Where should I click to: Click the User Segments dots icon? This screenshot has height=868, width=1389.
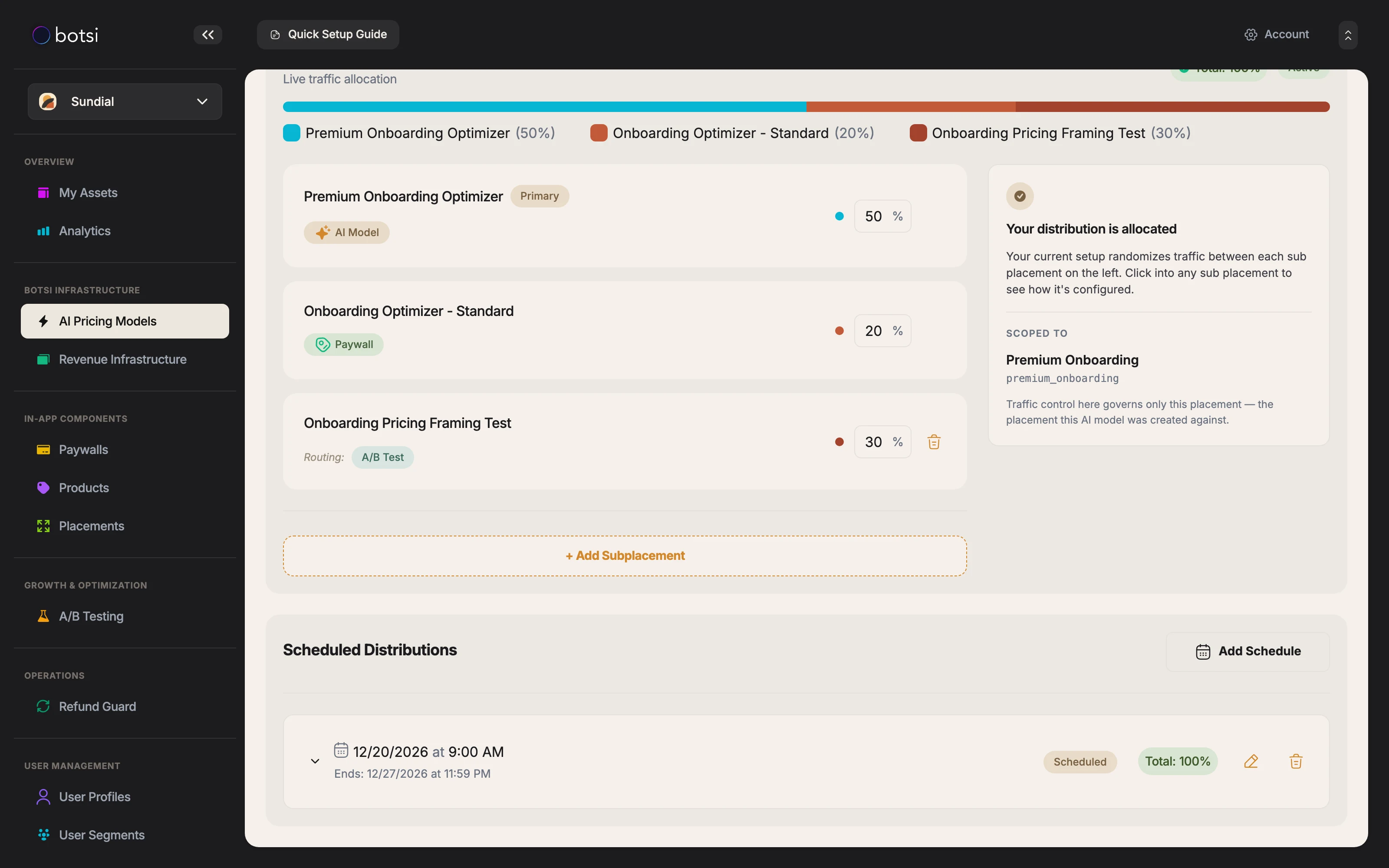[x=43, y=835]
